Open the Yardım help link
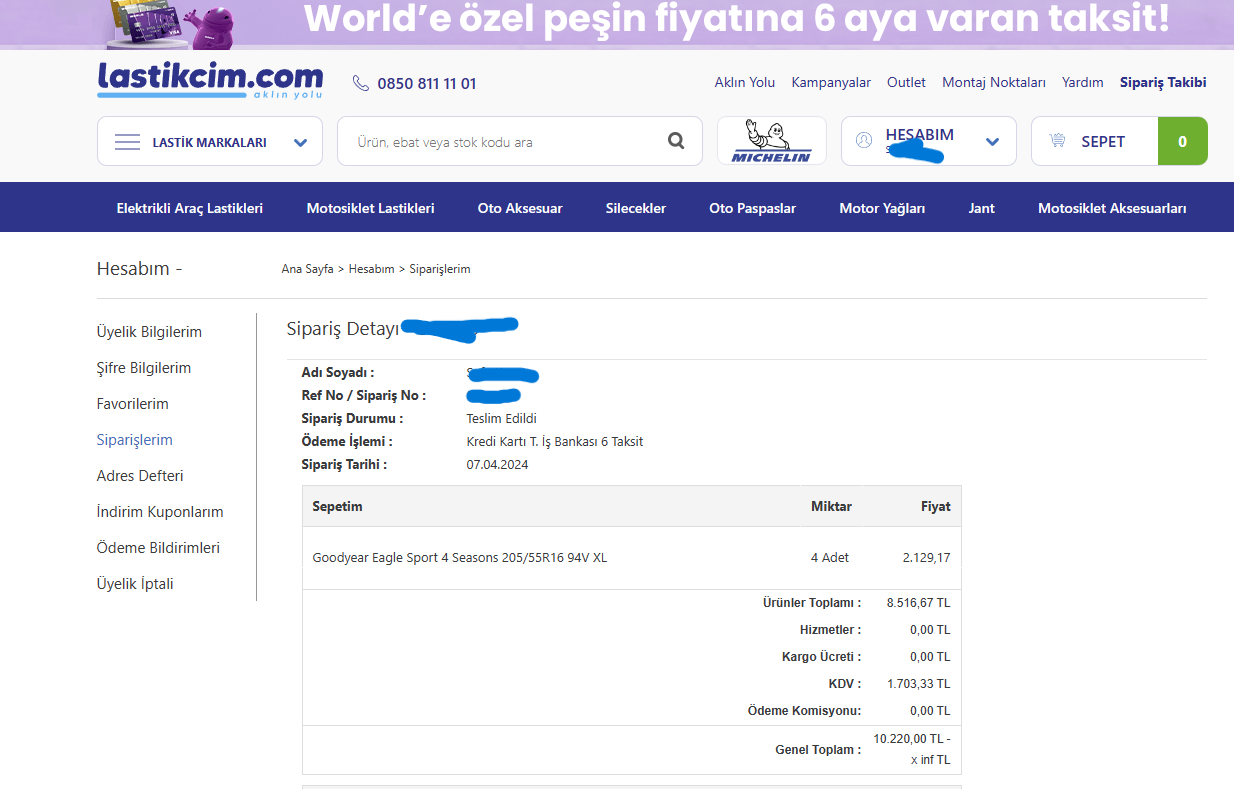 [1082, 82]
